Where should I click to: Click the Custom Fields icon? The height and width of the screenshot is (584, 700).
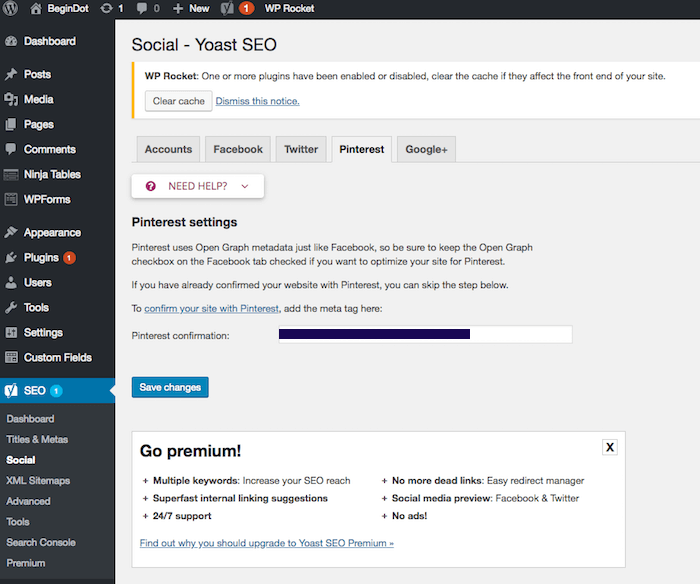pos(11,358)
